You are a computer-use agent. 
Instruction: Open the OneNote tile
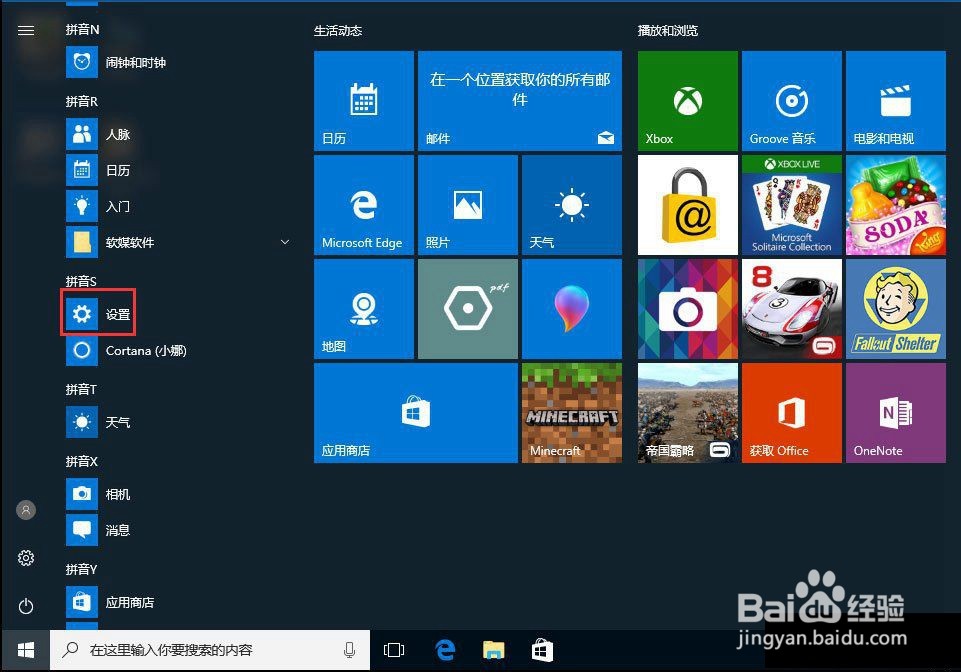(896, 413)
